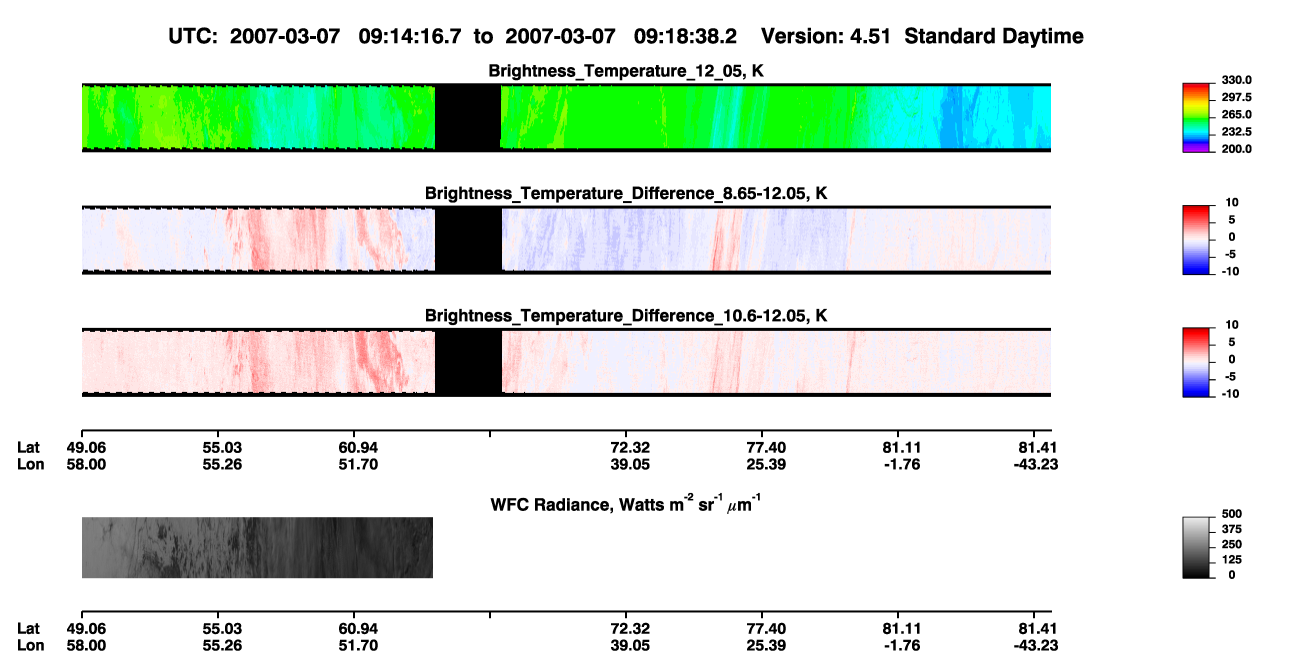Click the '265.0' colorbar tick label
The image size is (1300, 667).
point(1238,115)
